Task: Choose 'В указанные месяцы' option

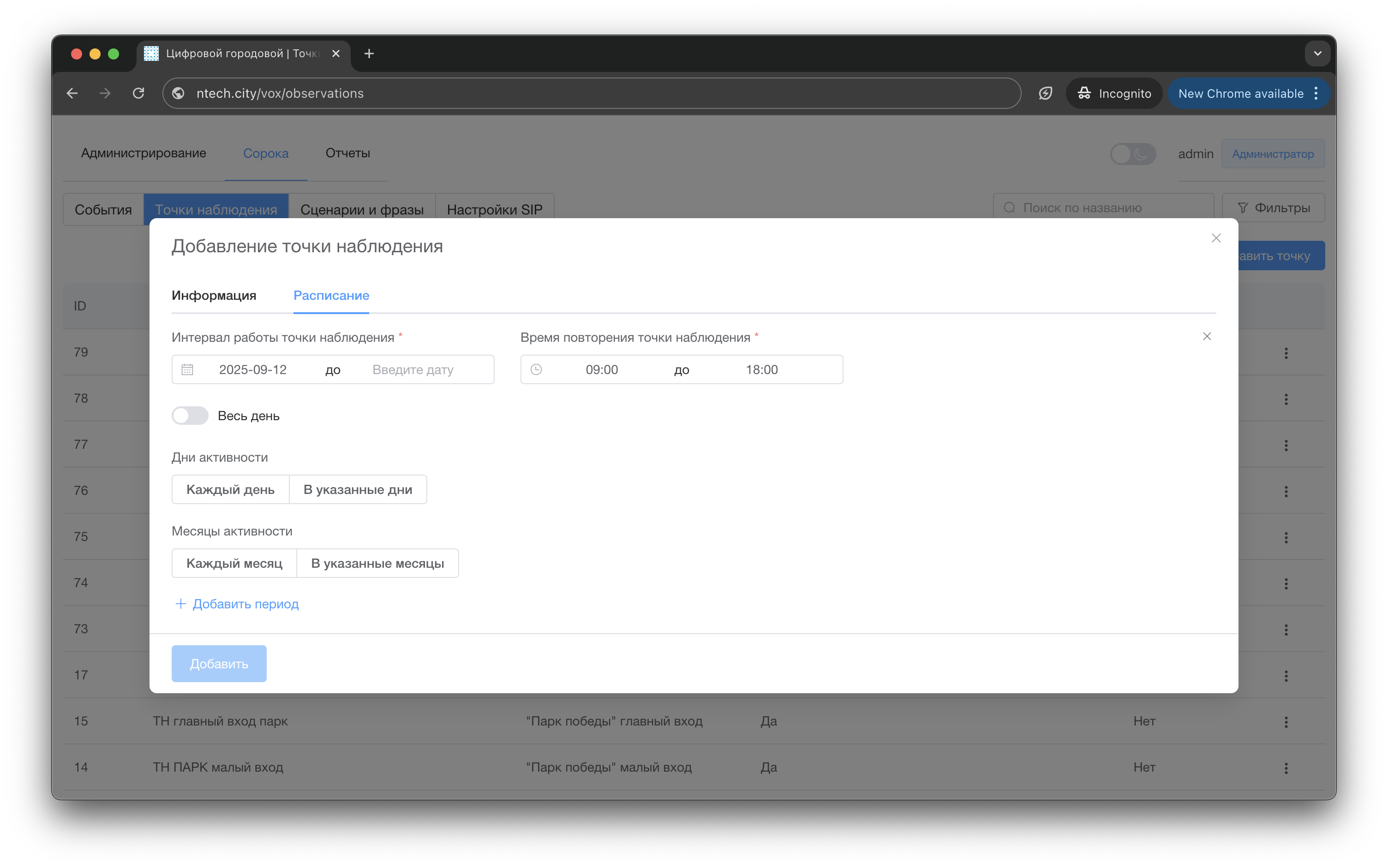Action: [x=377, y=563]
